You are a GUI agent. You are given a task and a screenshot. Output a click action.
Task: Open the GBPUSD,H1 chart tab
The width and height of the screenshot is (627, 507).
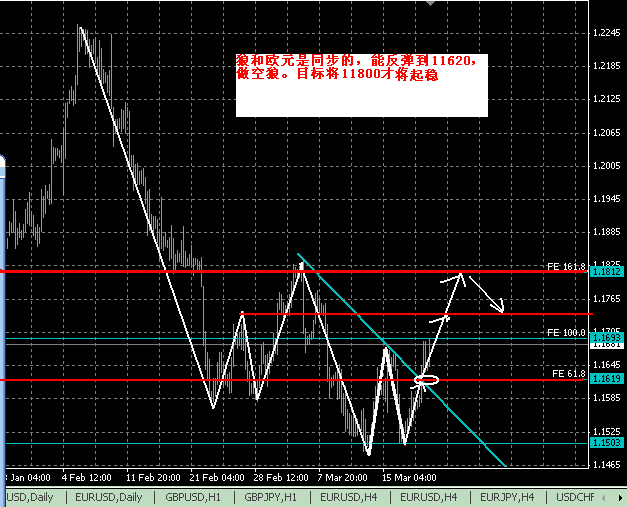click(x=193, y=497)
